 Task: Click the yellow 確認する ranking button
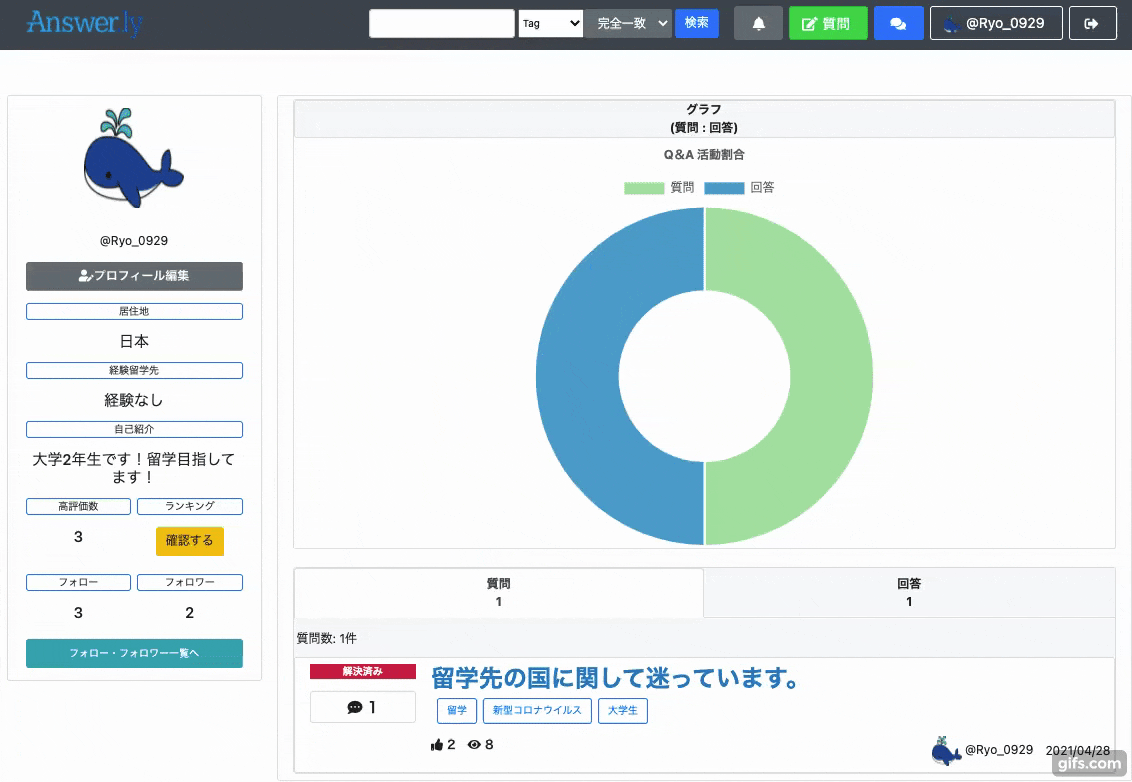click(x=190, y=541)
